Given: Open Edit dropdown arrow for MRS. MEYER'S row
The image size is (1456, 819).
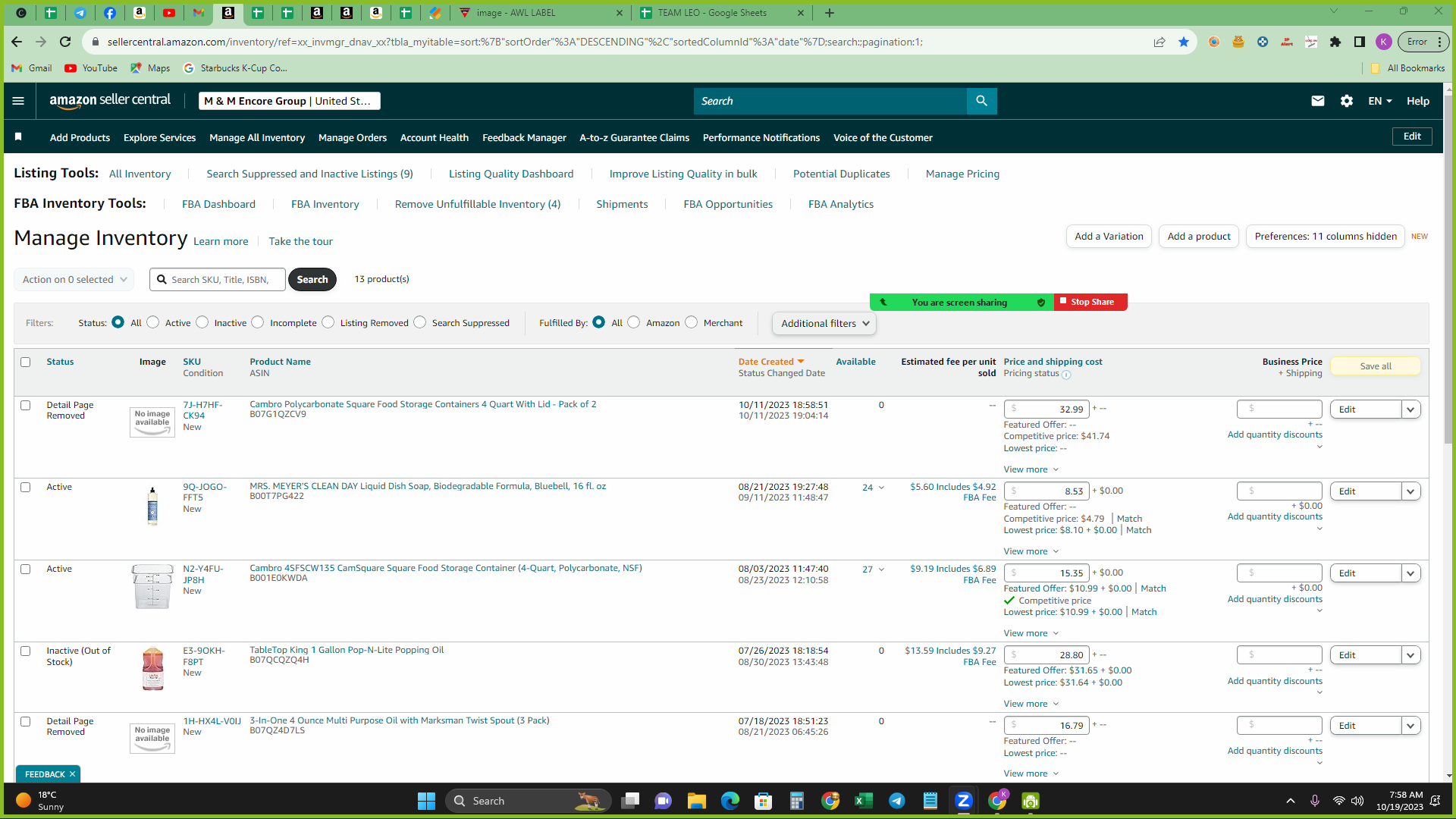Looking at the screenshot, I should (1411, 491).
